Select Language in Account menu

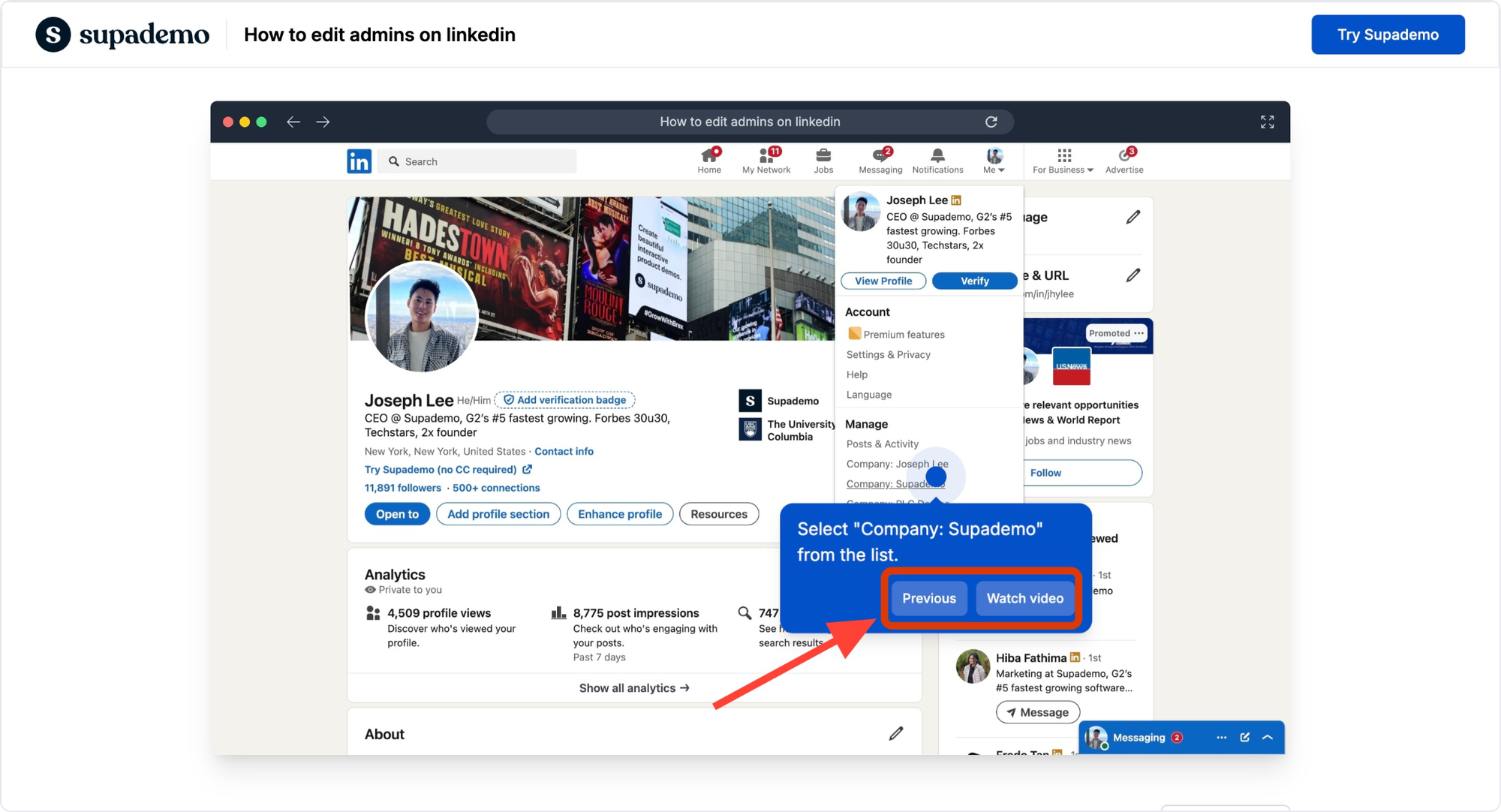pyautogui.click(x=869, y=395)
